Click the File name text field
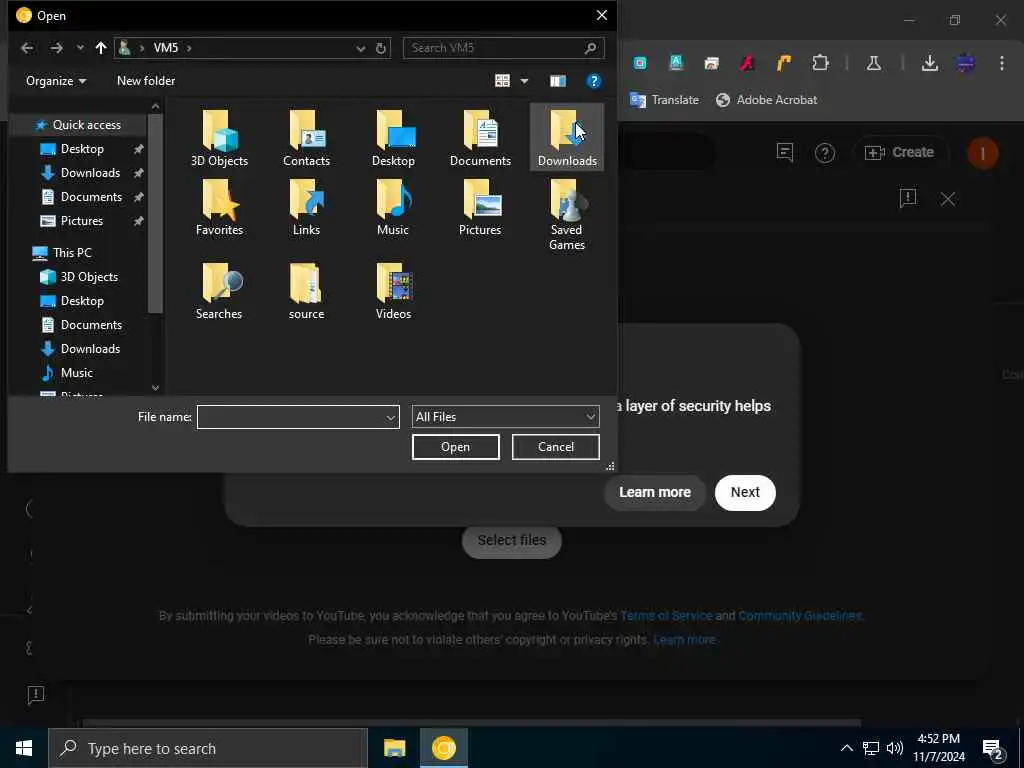The height and width of the screenshot is (768, 1024). (291, 417)
